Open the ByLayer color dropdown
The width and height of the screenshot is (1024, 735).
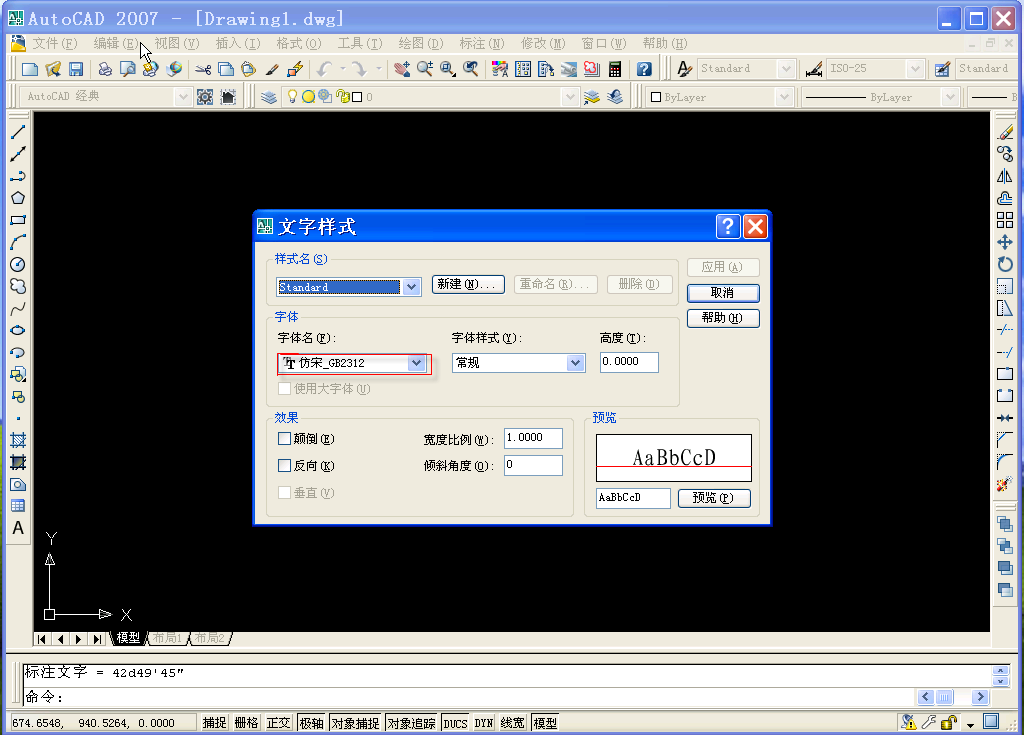coord(784,97)
